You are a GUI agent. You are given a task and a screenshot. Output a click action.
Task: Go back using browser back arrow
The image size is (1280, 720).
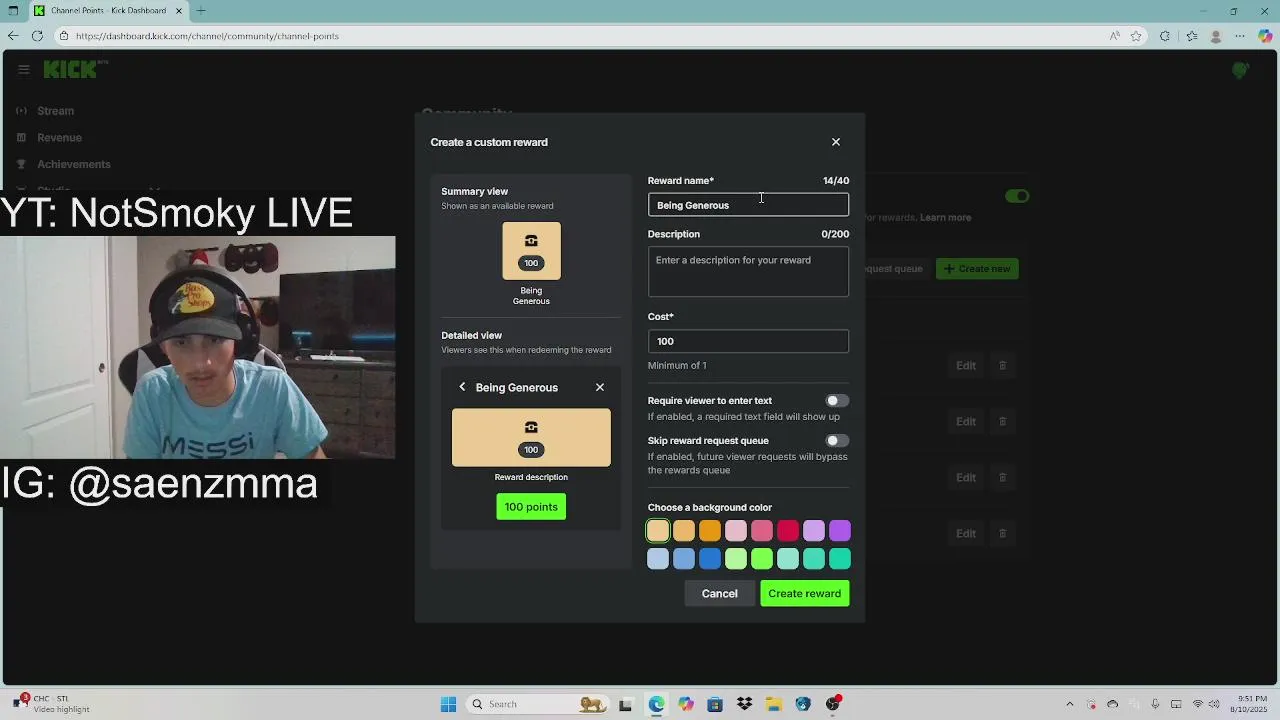pyautogui.click(x=12, y=36)
